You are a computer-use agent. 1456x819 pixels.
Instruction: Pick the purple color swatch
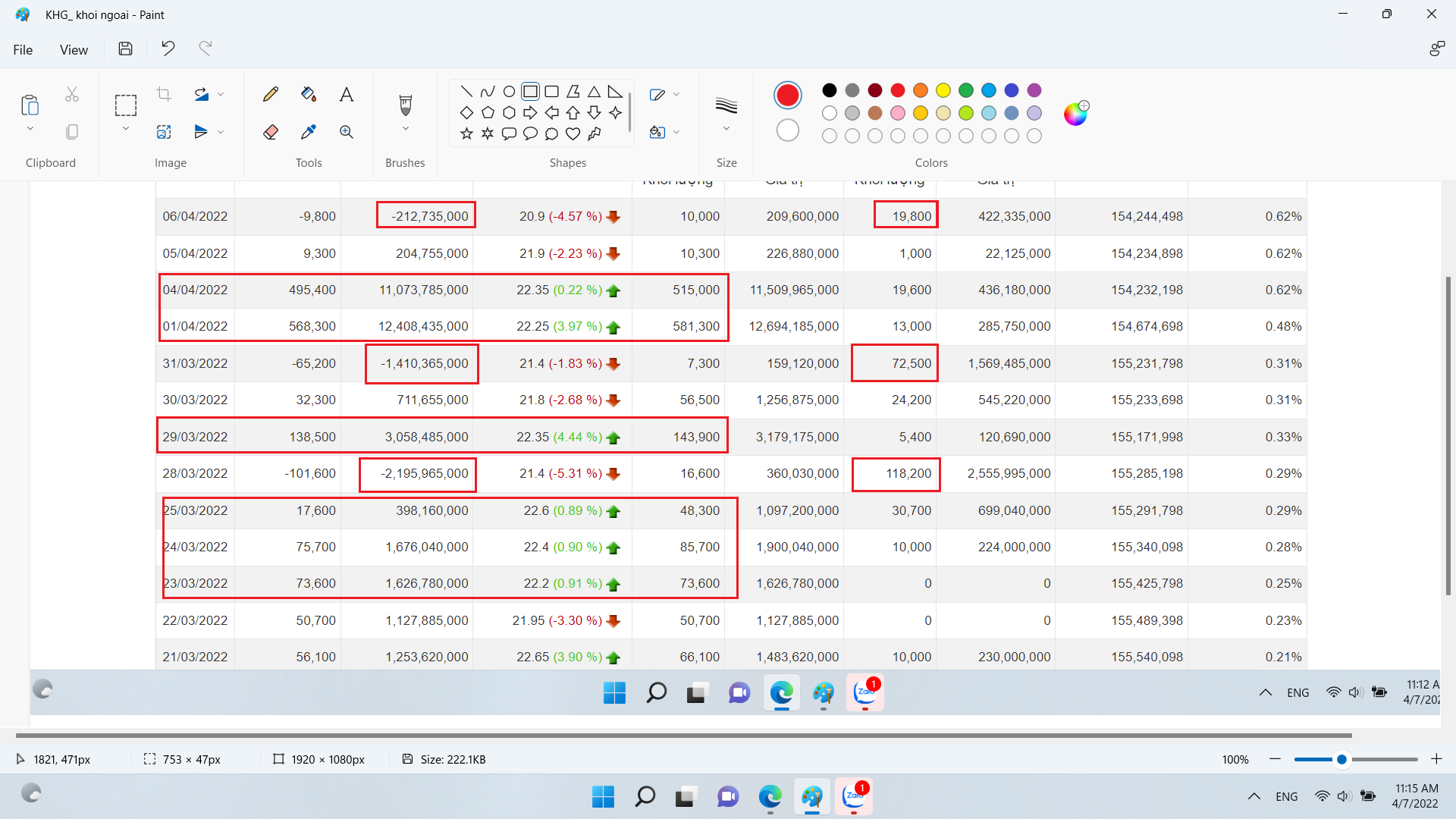(1034, 90)
